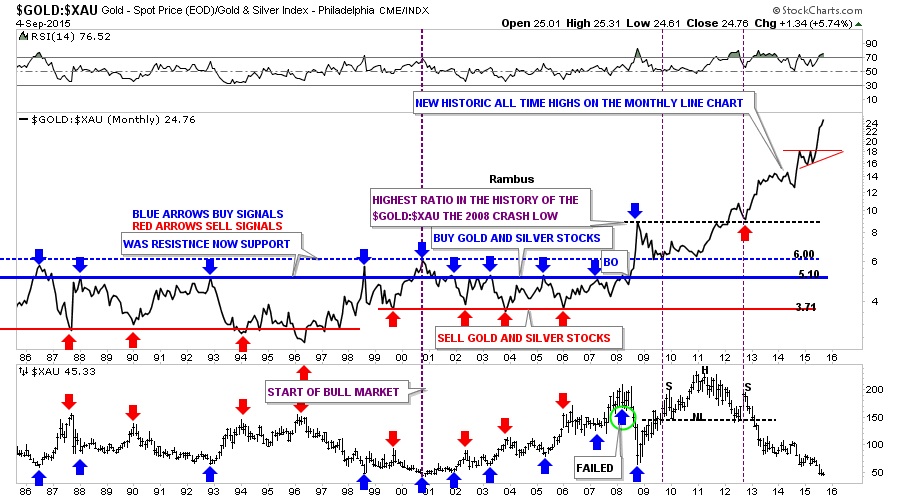The image size is (900, 500).
Task: Click the WAS RESISTNCE NOW SUPPORT label
Action: tap(207, 244)
